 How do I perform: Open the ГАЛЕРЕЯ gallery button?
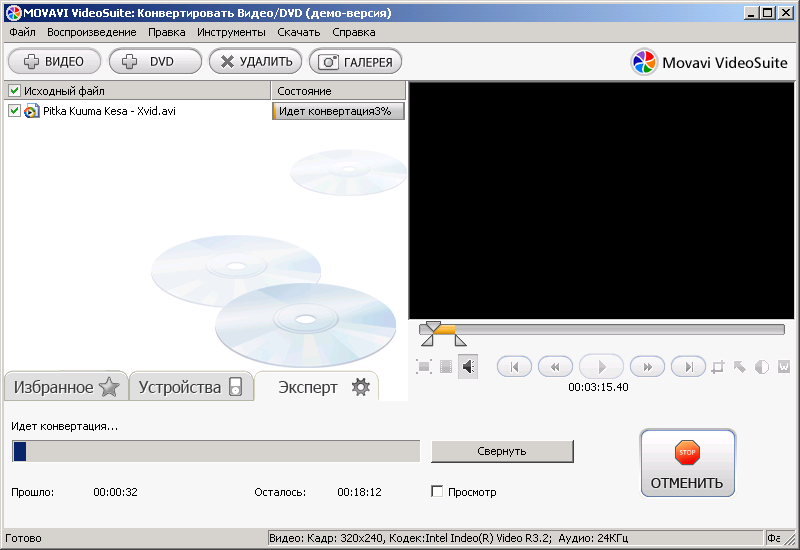click(356, 62)
